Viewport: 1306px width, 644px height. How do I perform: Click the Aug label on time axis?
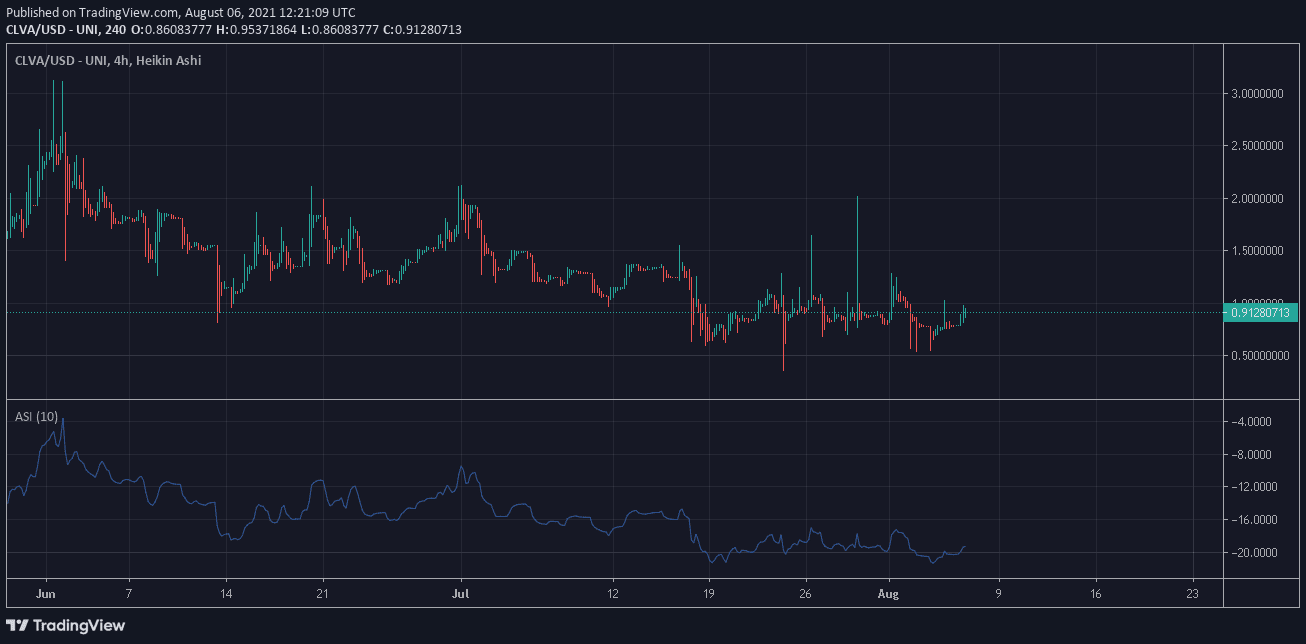pos(889,593)
